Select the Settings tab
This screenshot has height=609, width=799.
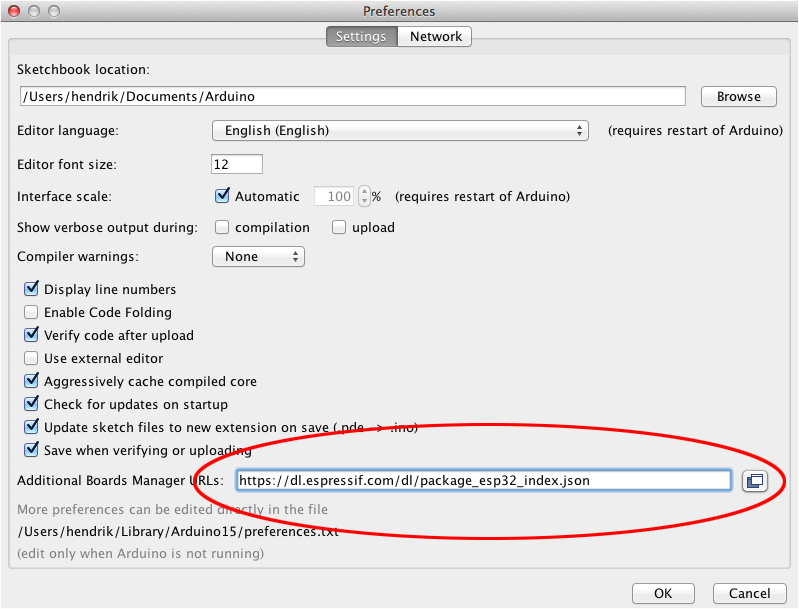click(x=361, y=37)
